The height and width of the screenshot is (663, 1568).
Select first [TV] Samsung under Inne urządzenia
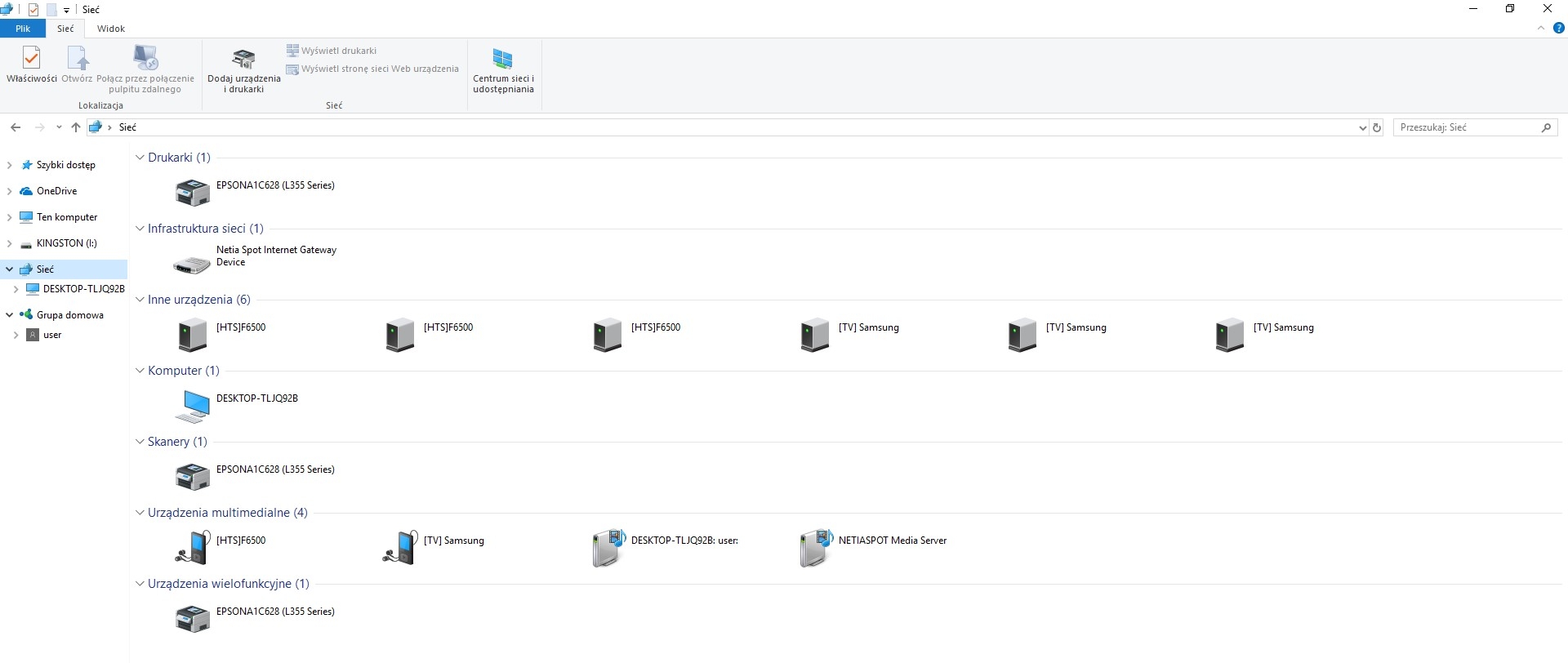point(849,335)
